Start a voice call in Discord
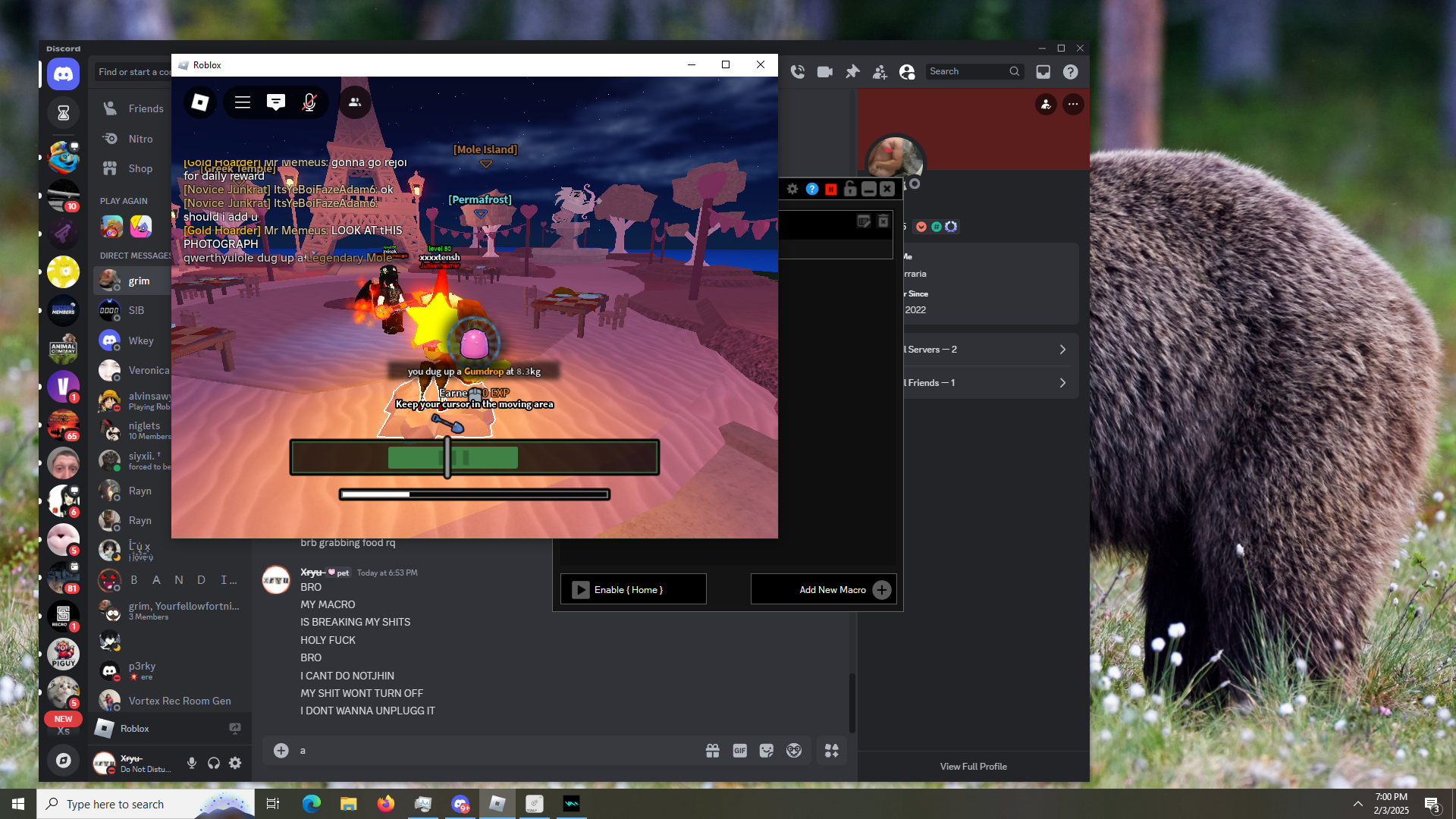This screenshot has width=1456, height=819. point(797,71)
